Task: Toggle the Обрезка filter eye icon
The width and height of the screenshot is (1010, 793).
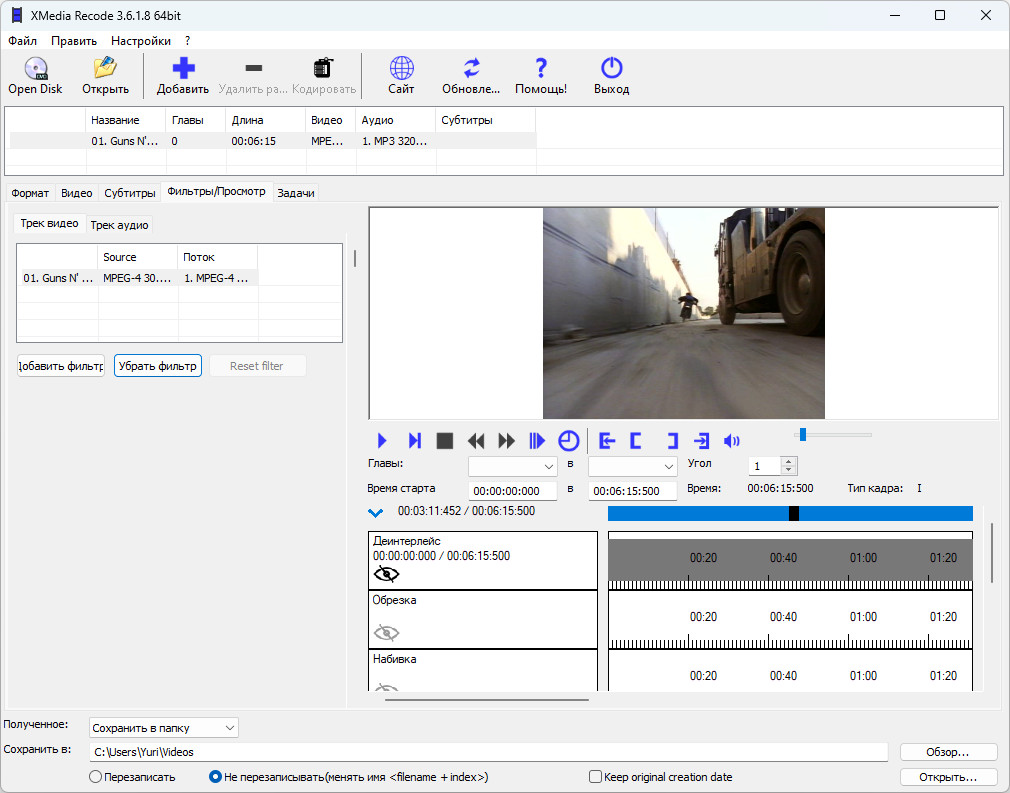Action: coord(386,632)
